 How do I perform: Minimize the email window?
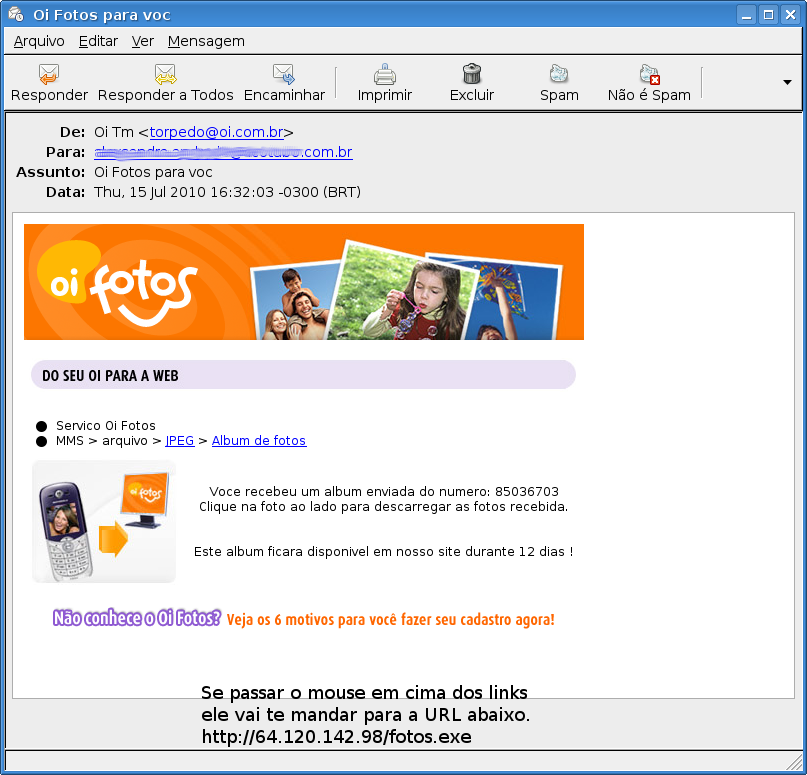(746, 14)
